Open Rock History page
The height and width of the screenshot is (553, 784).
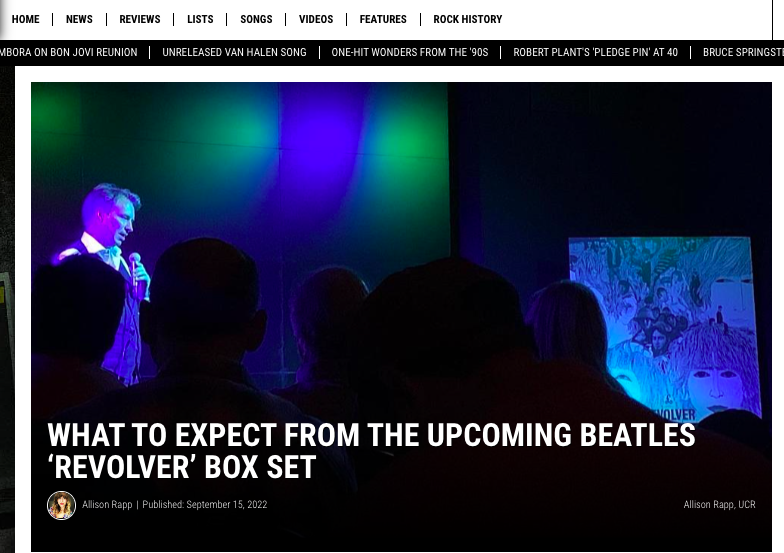click(x=468, y=19)
